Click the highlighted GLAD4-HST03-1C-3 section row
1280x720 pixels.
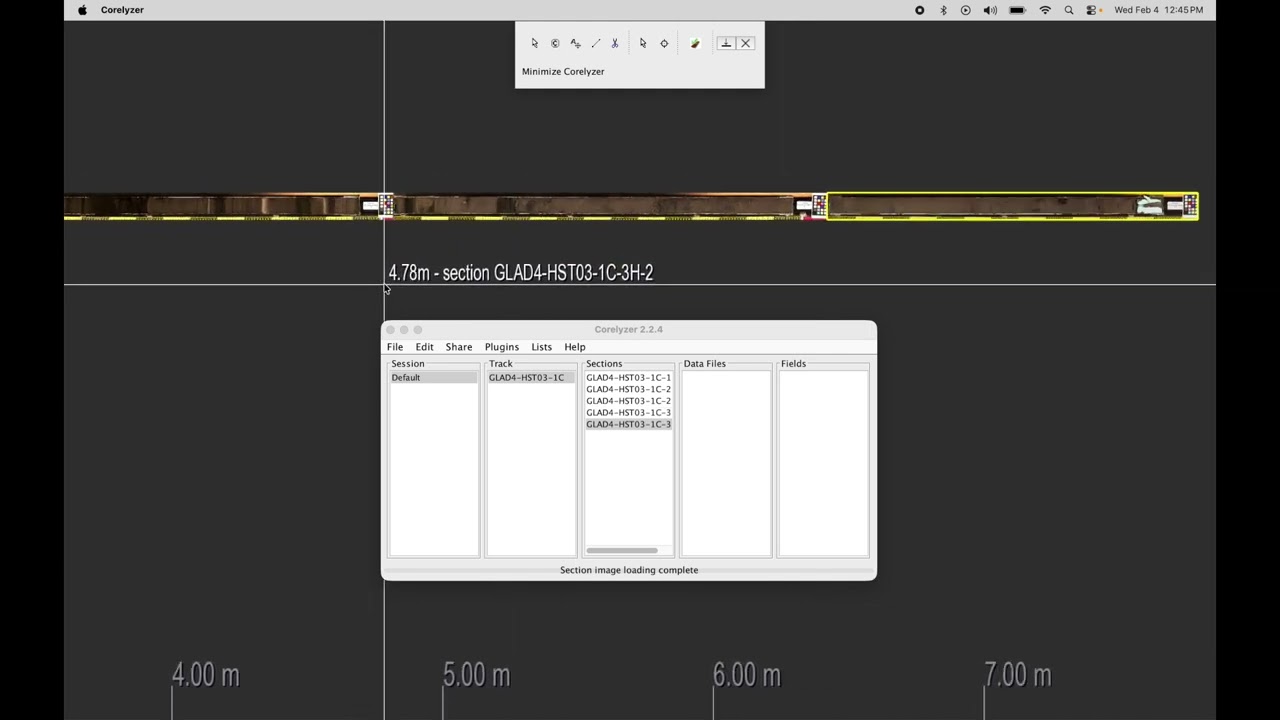tap(628, 424)
